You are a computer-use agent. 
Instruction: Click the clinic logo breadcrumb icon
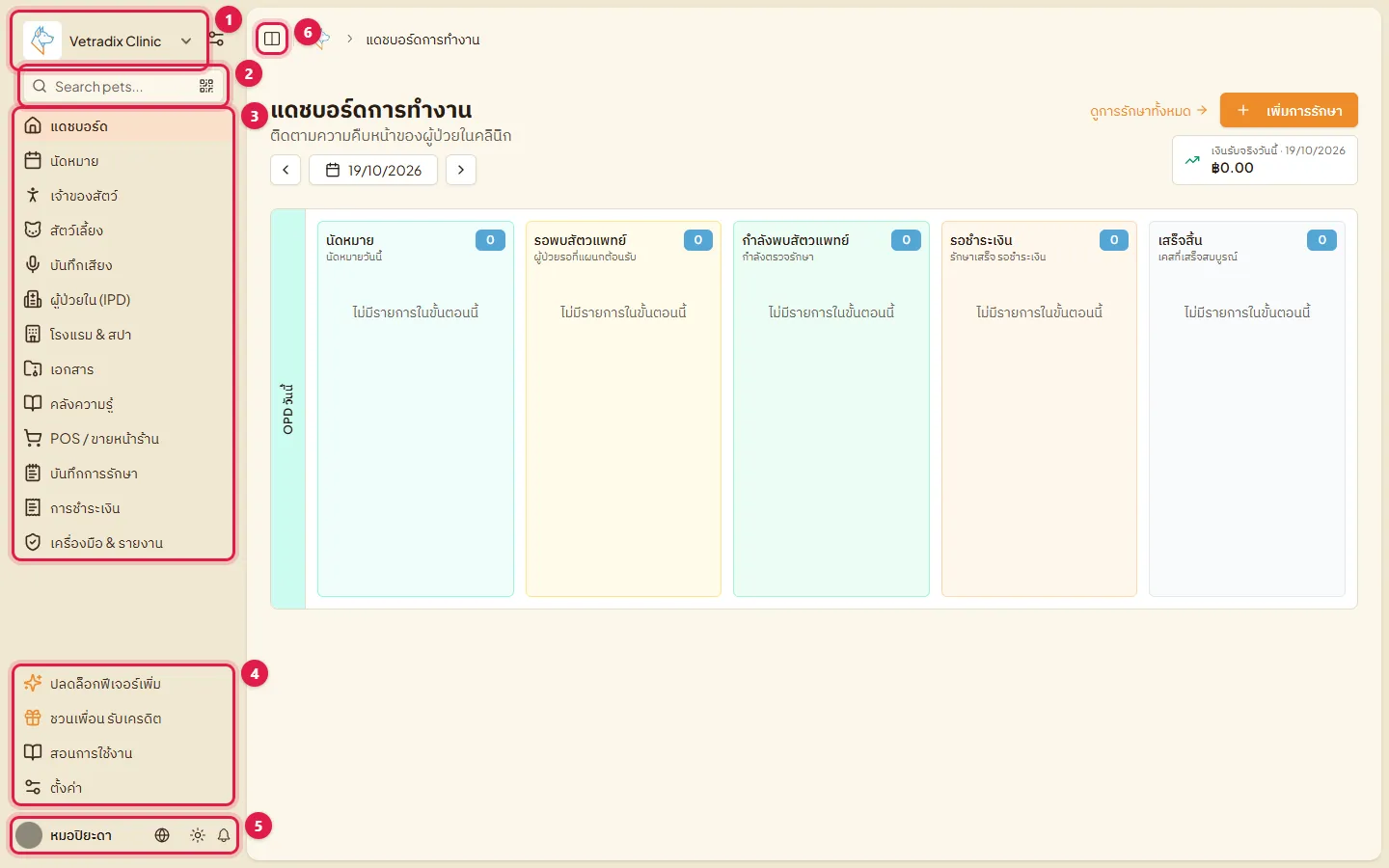321,40
